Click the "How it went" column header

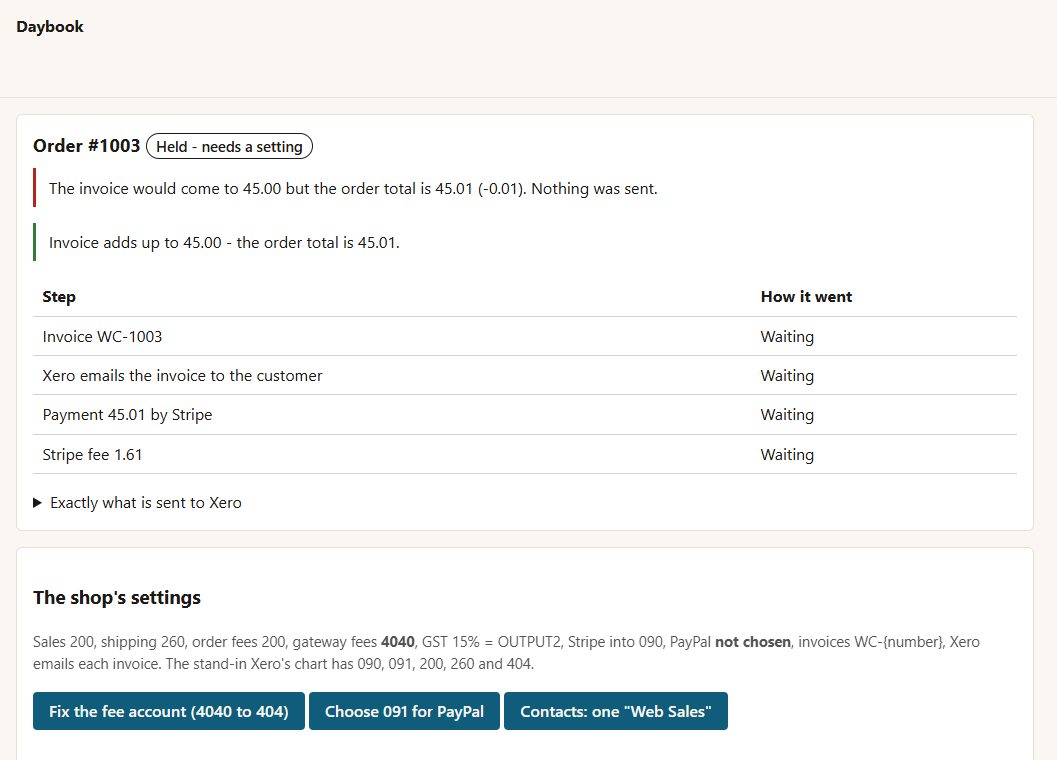click(x=806, y=297)
